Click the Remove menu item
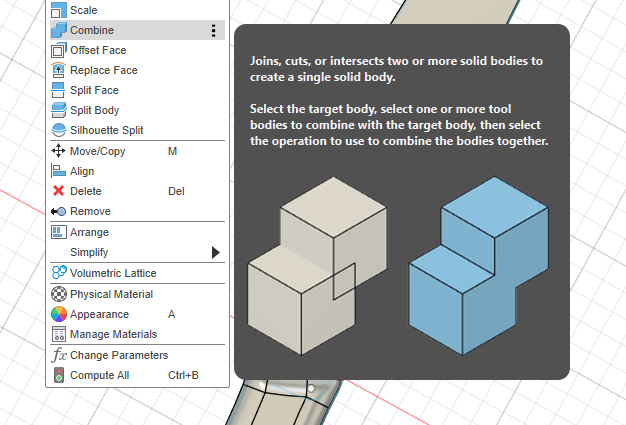This screenshot has height=425, width=626. point(90,211)
